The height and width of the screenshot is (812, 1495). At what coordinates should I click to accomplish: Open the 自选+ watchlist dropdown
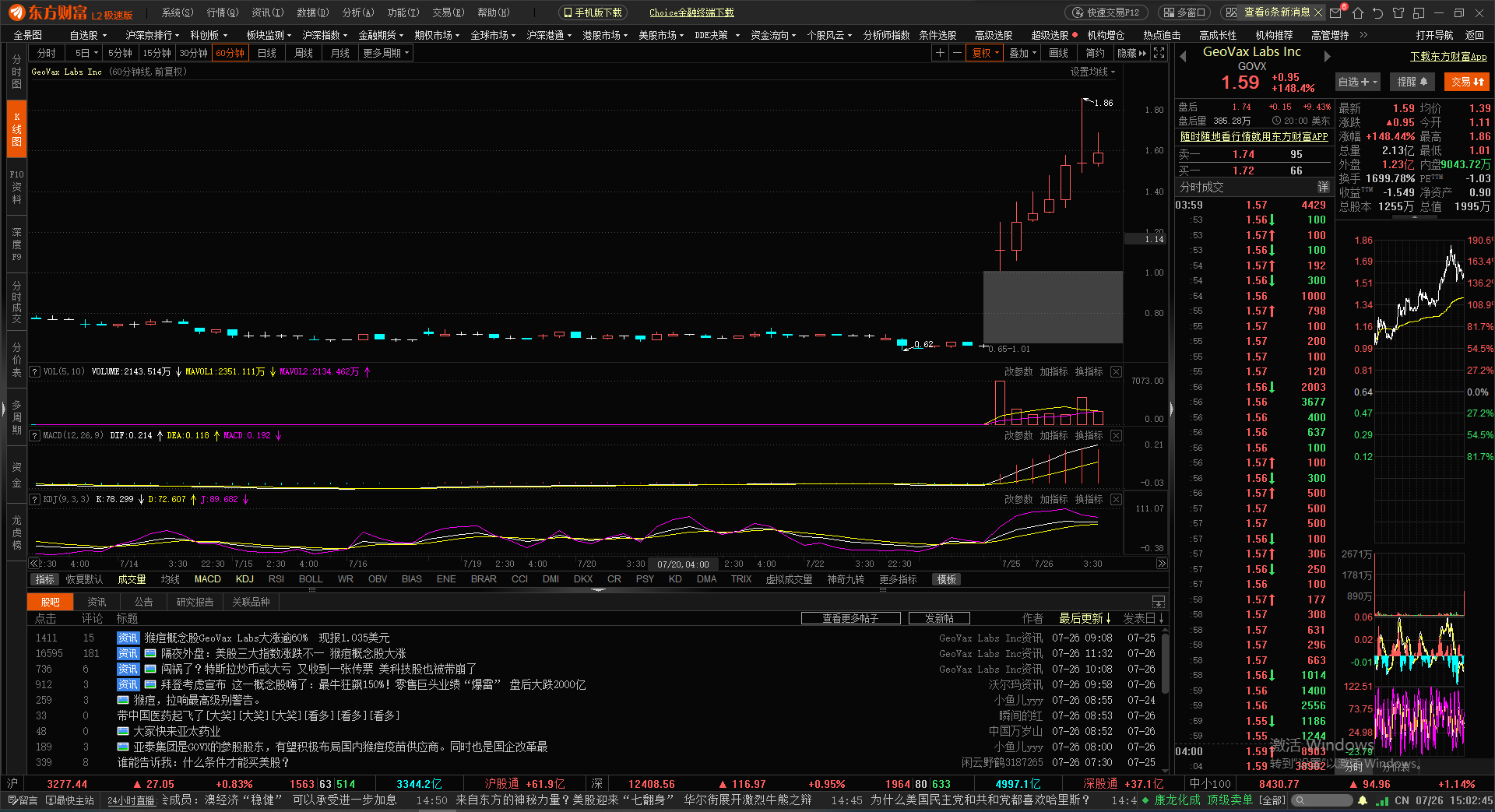(1357, 82)
